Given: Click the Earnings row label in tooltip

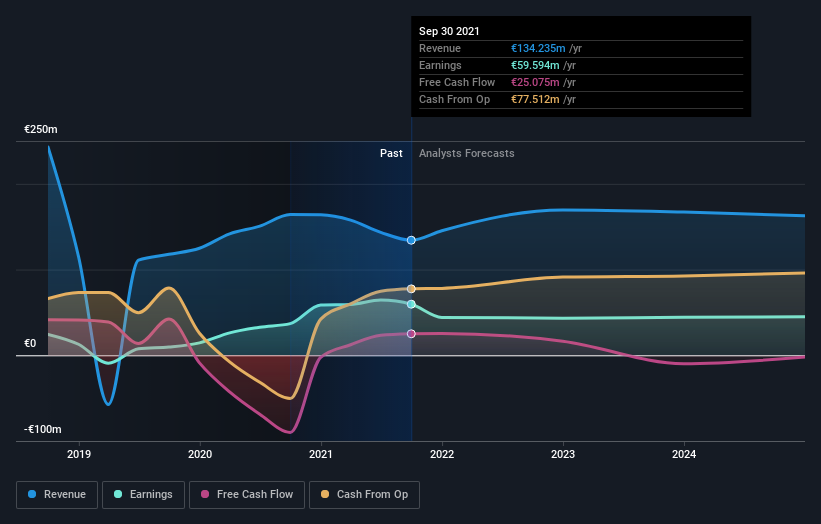Looking at the screenshot, I should tap(440, 65).
